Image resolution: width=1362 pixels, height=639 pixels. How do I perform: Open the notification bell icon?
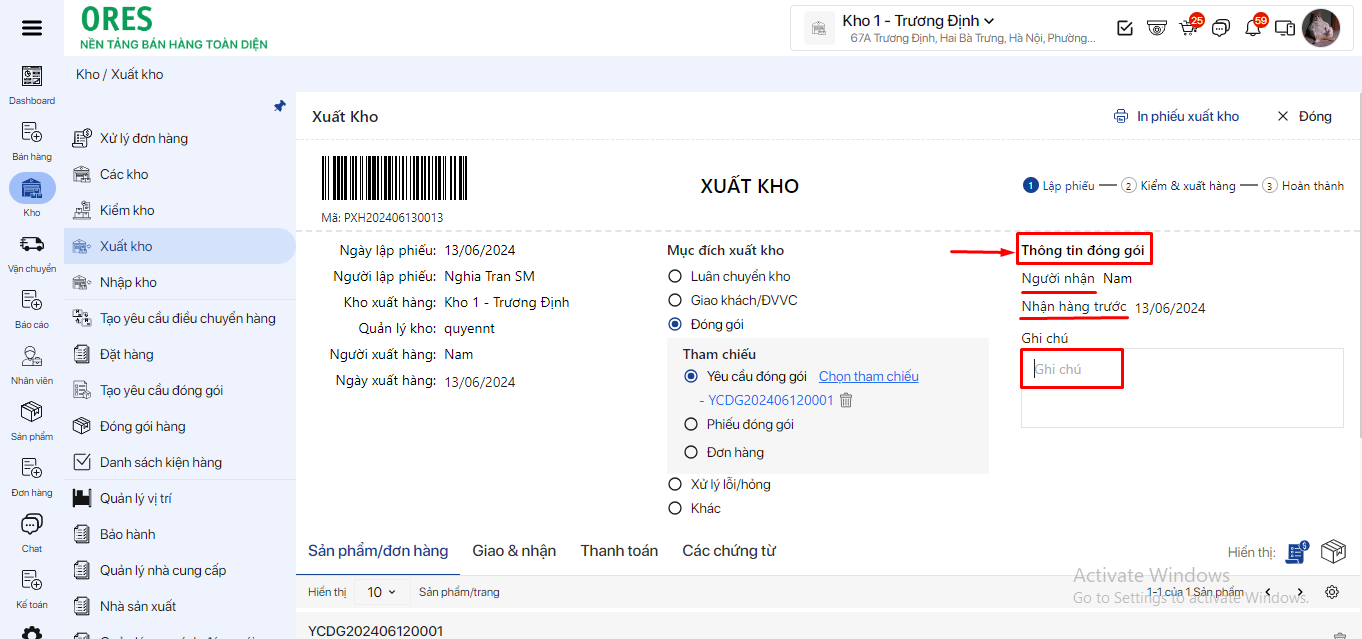point(1252,28)
